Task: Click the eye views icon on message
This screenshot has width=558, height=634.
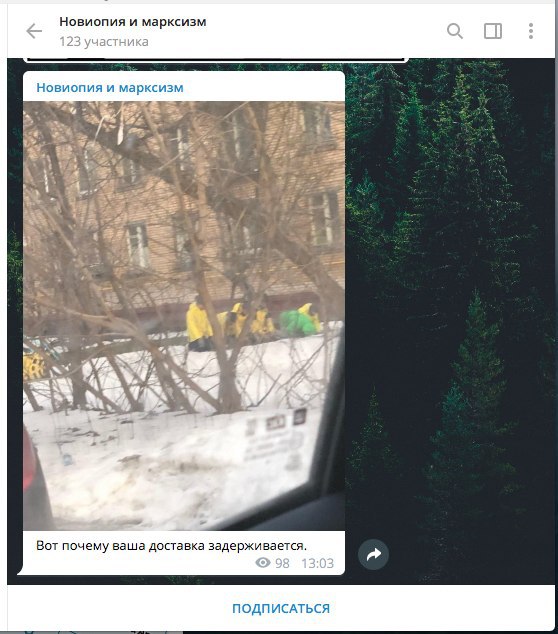Action: (263, 562)
